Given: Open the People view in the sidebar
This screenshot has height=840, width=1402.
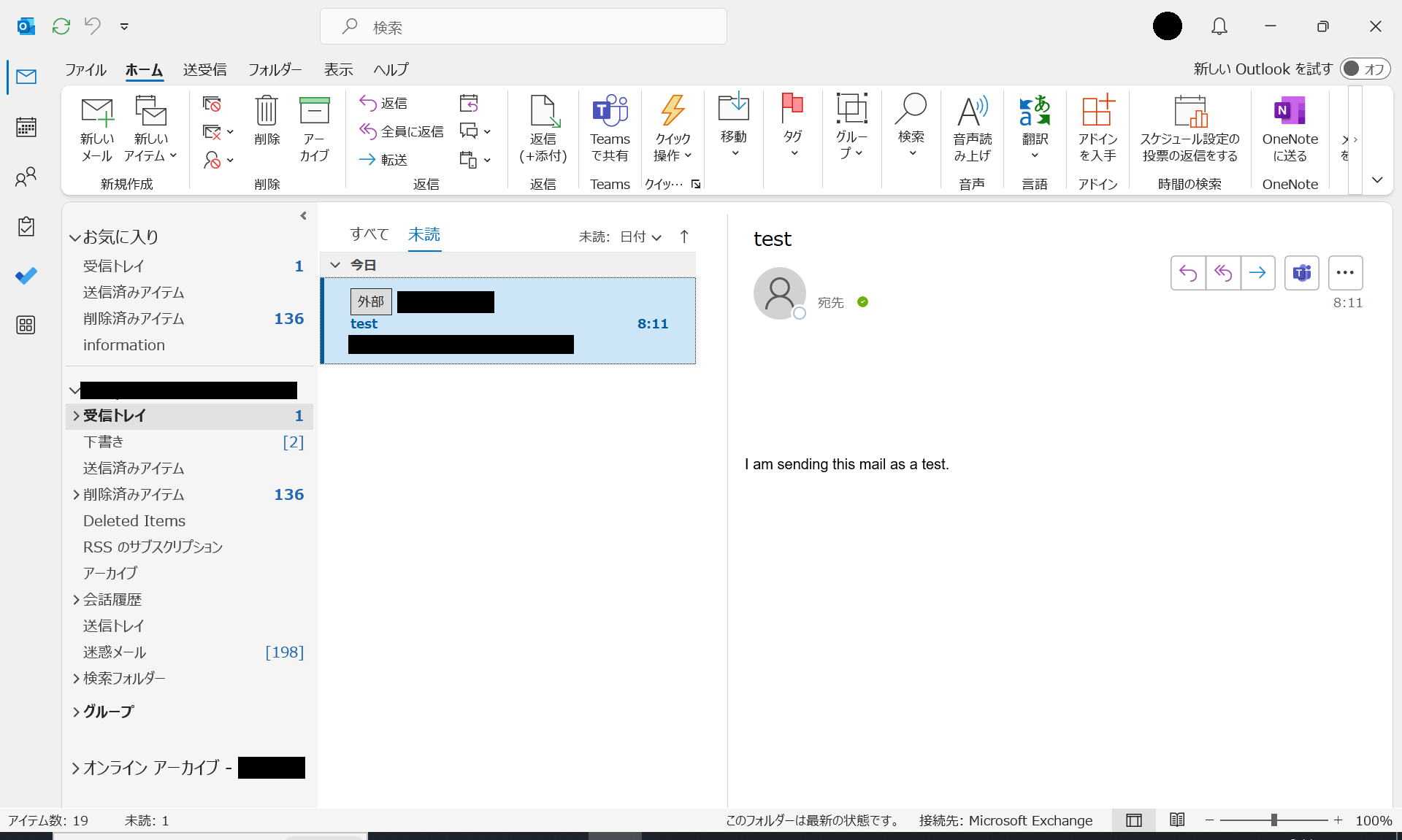Looking at the screenshot, I should 26,176.
